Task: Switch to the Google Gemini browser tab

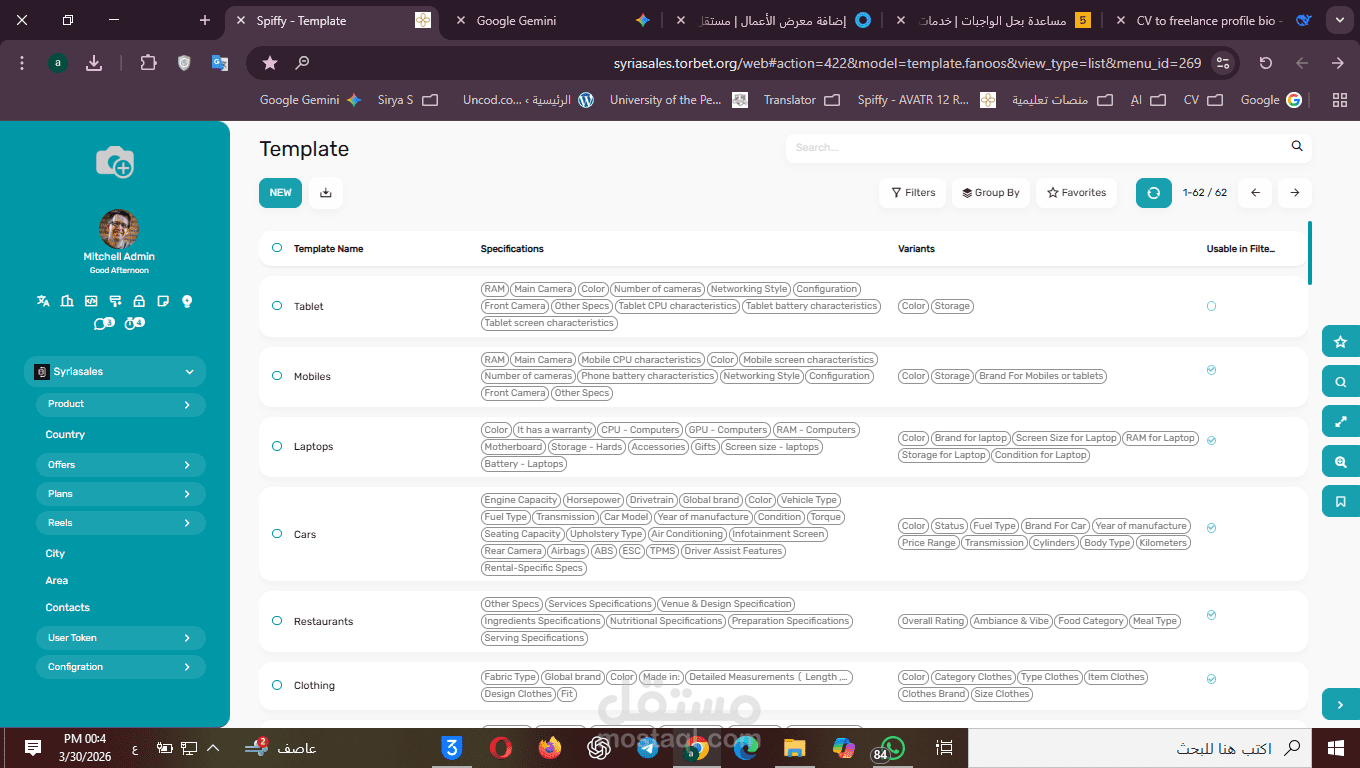Action: [x=550, y=21]
